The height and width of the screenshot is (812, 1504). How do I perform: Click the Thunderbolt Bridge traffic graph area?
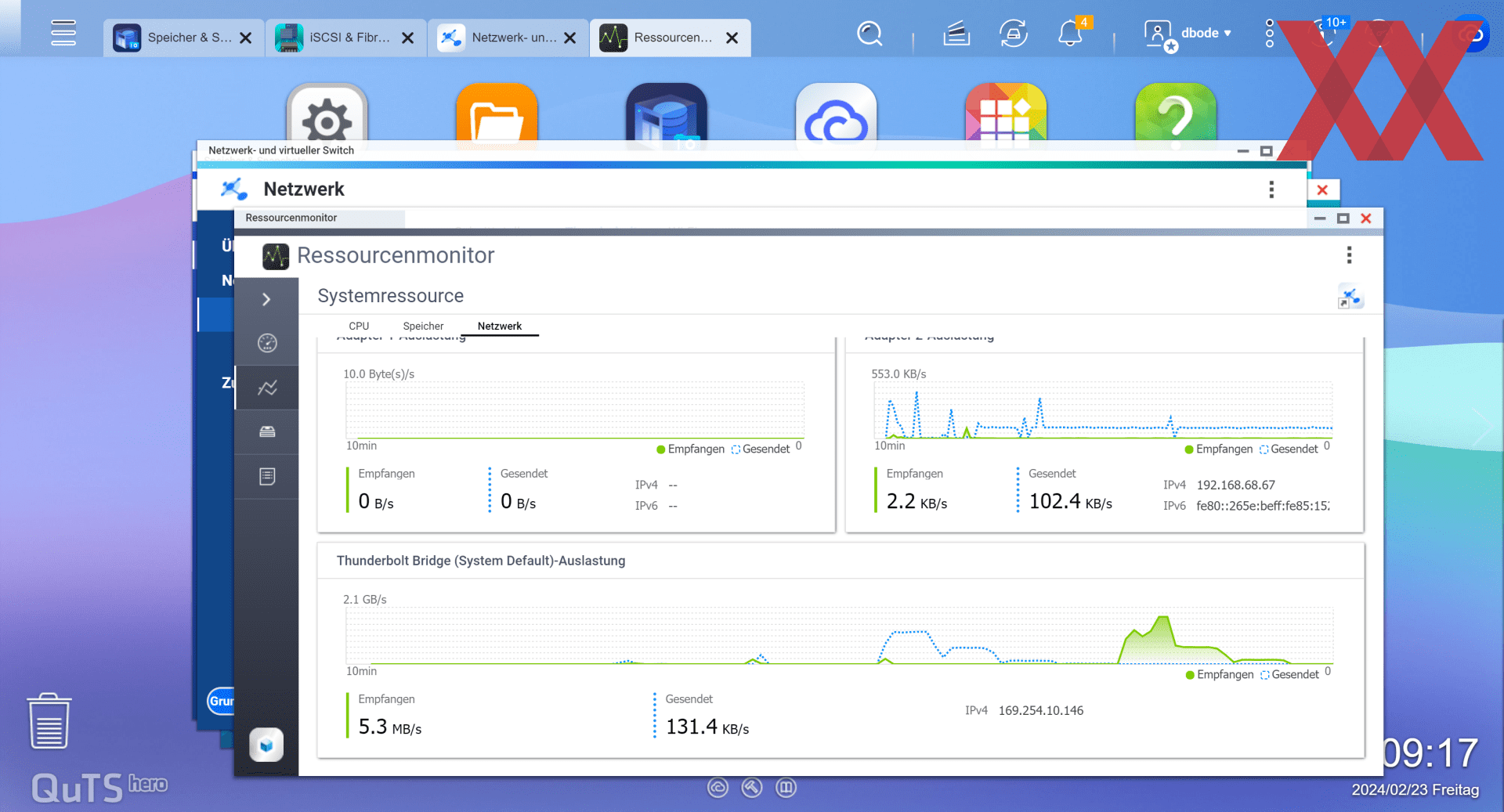[x=839, y=637]
